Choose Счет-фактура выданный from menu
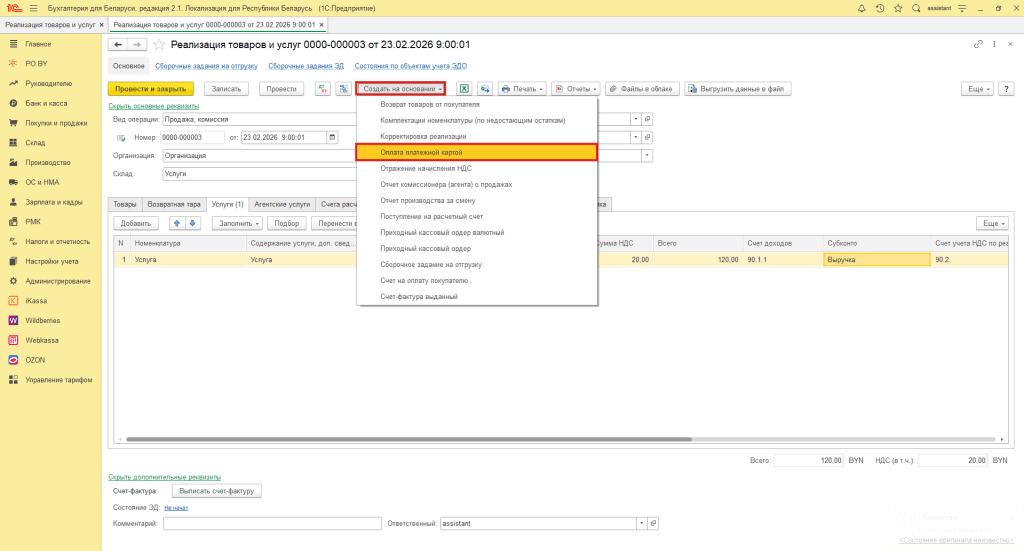 [419, 297]
